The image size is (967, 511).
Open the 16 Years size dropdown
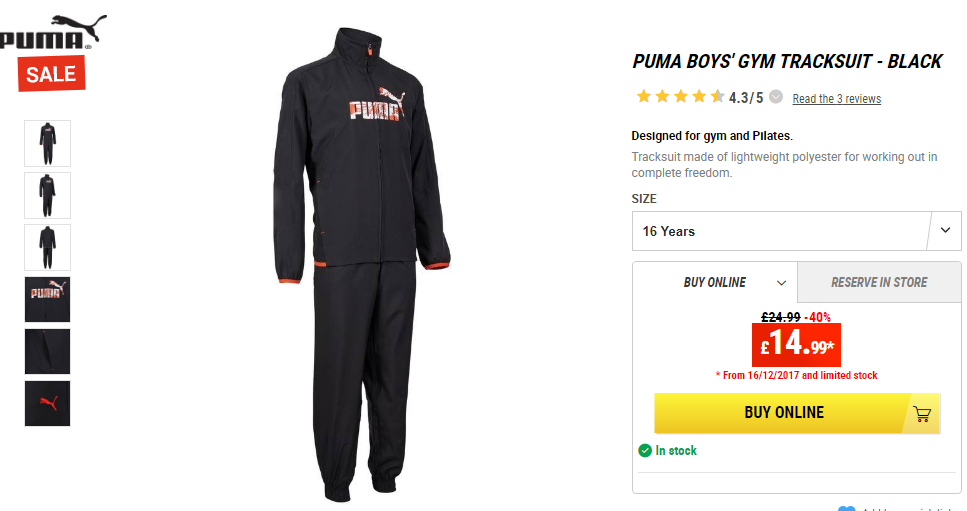[796, 231]
